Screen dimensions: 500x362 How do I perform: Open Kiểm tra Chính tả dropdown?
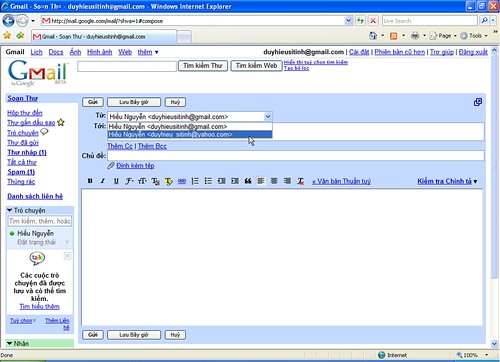(447, 181)
